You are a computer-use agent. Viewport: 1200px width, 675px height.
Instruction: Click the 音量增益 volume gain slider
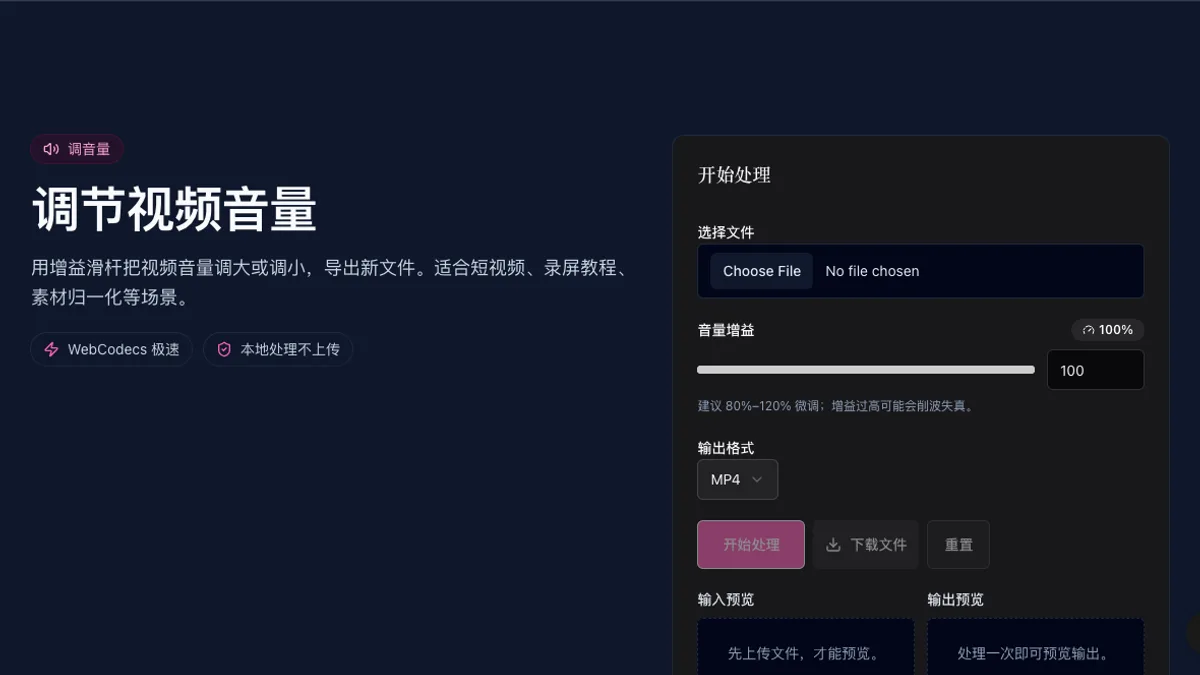pos(866,370)
